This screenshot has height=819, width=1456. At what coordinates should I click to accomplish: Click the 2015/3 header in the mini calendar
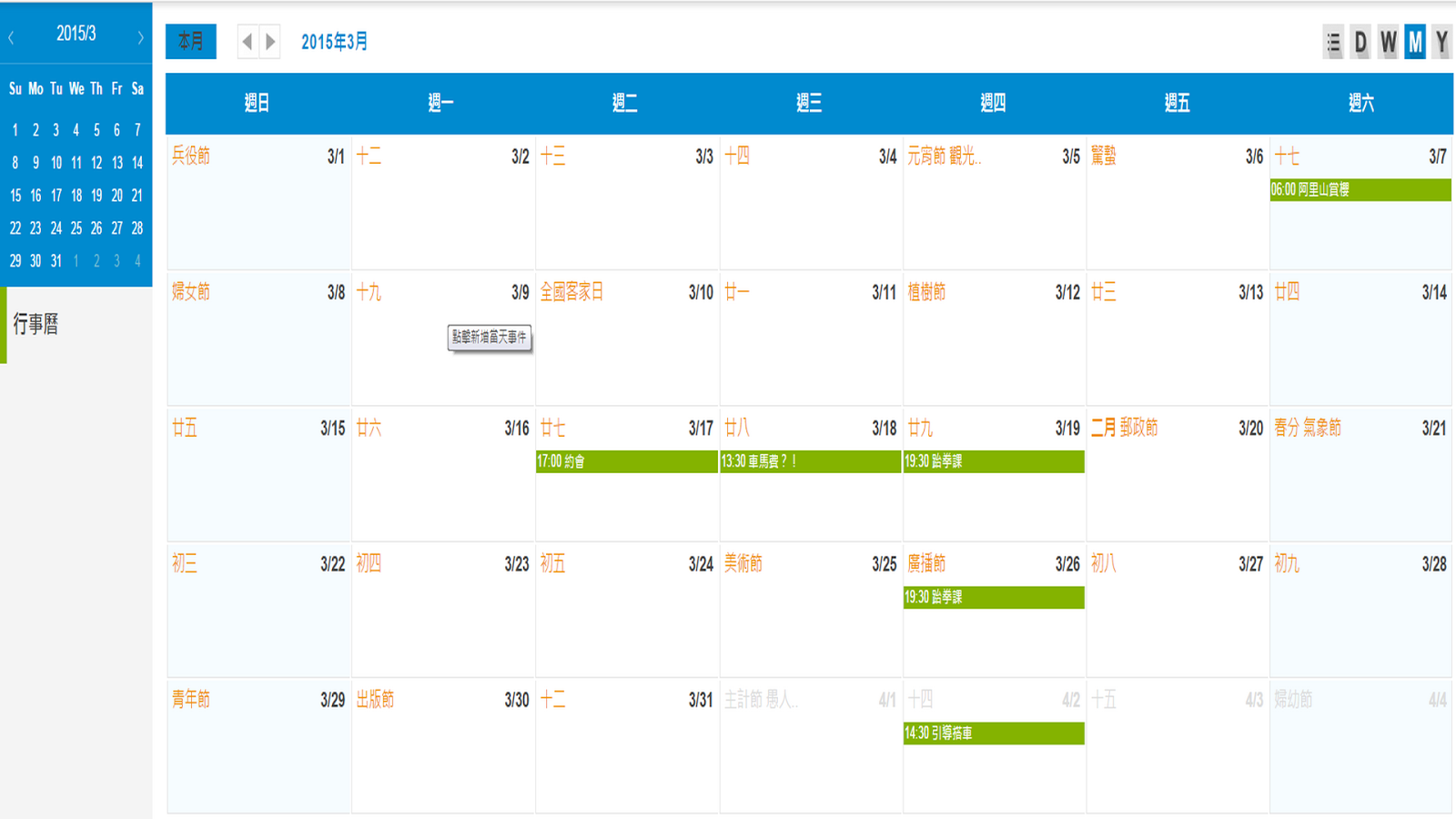pyautogui.click(x=76, y=36)
